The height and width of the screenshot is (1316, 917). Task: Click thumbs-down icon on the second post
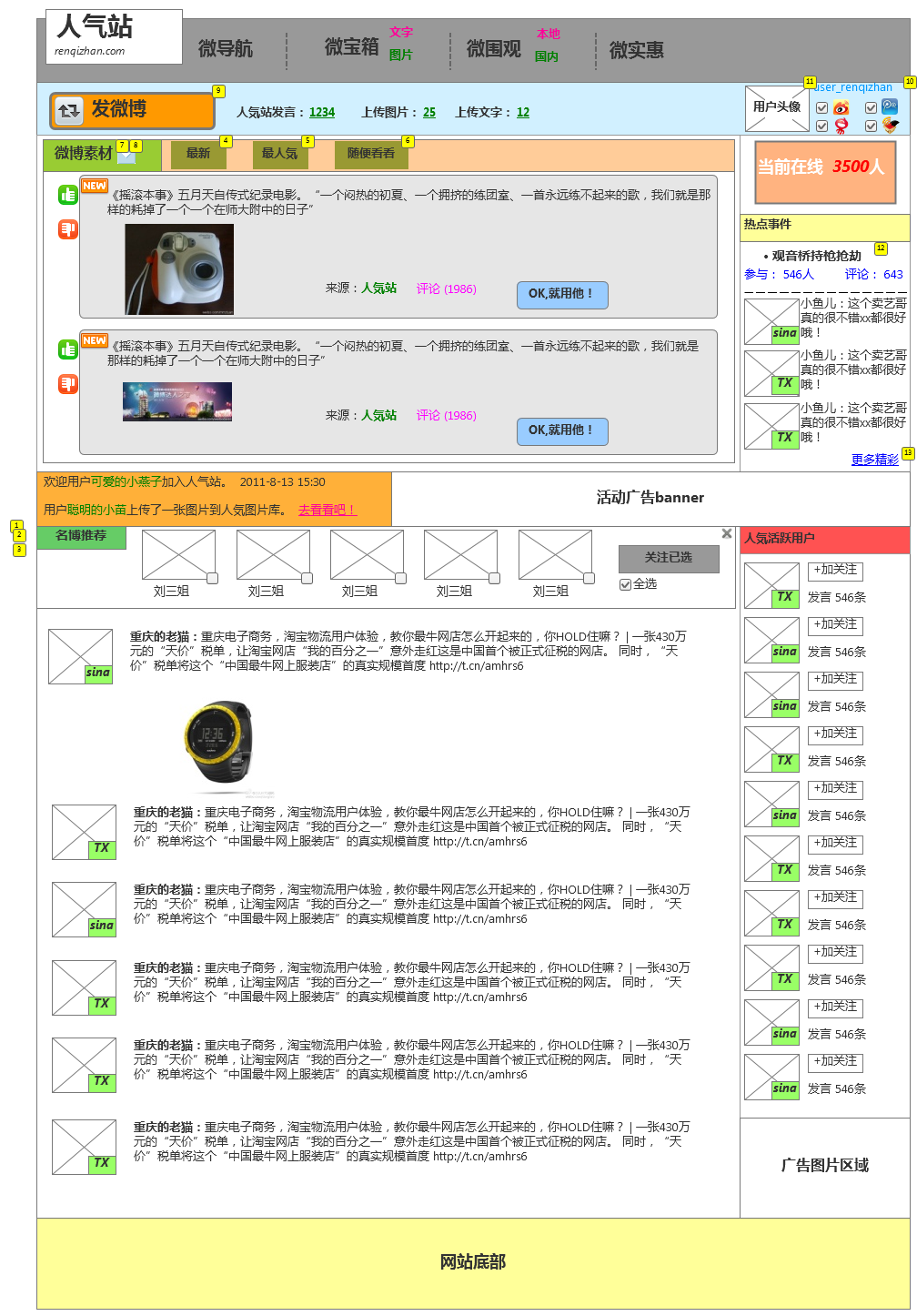pos(68,383)
